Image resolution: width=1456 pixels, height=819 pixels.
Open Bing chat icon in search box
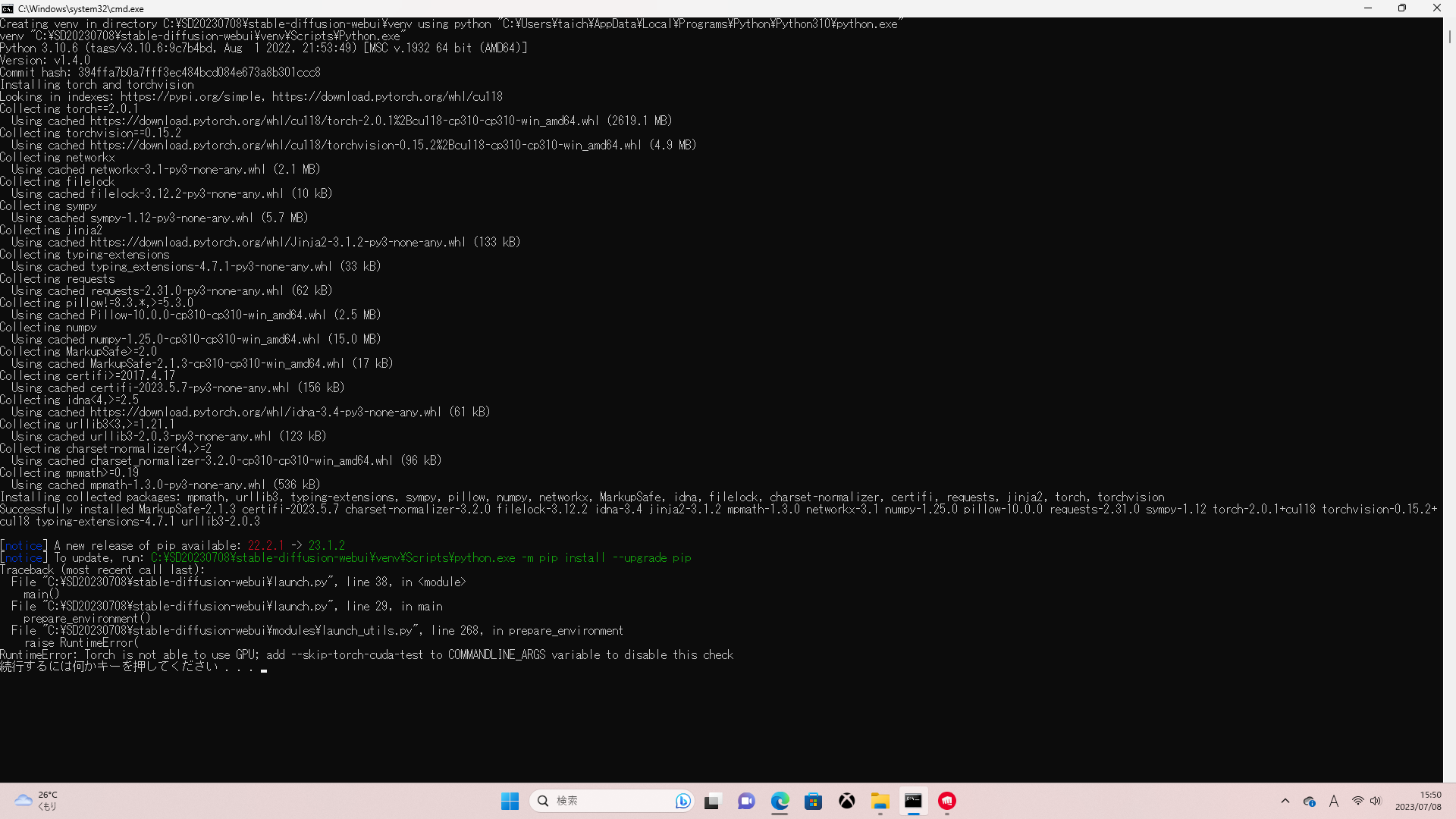point(682,801)
